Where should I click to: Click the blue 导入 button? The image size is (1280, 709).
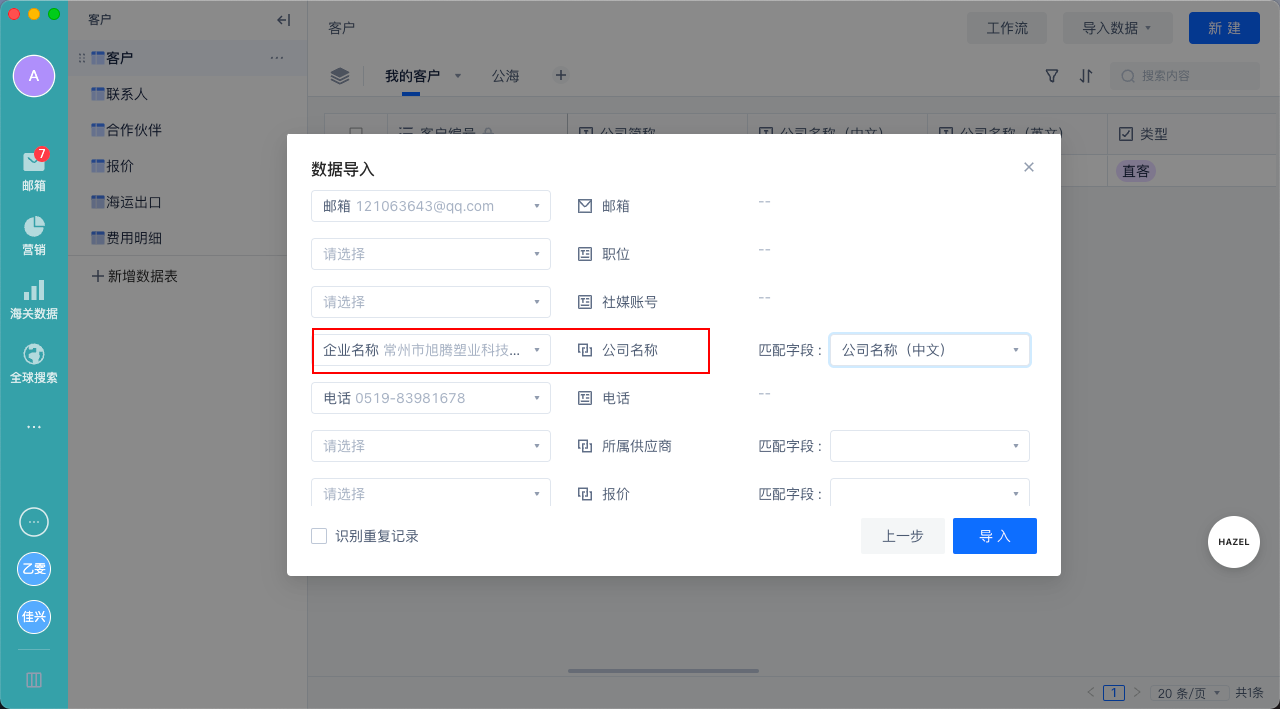[x=995, y=536]
